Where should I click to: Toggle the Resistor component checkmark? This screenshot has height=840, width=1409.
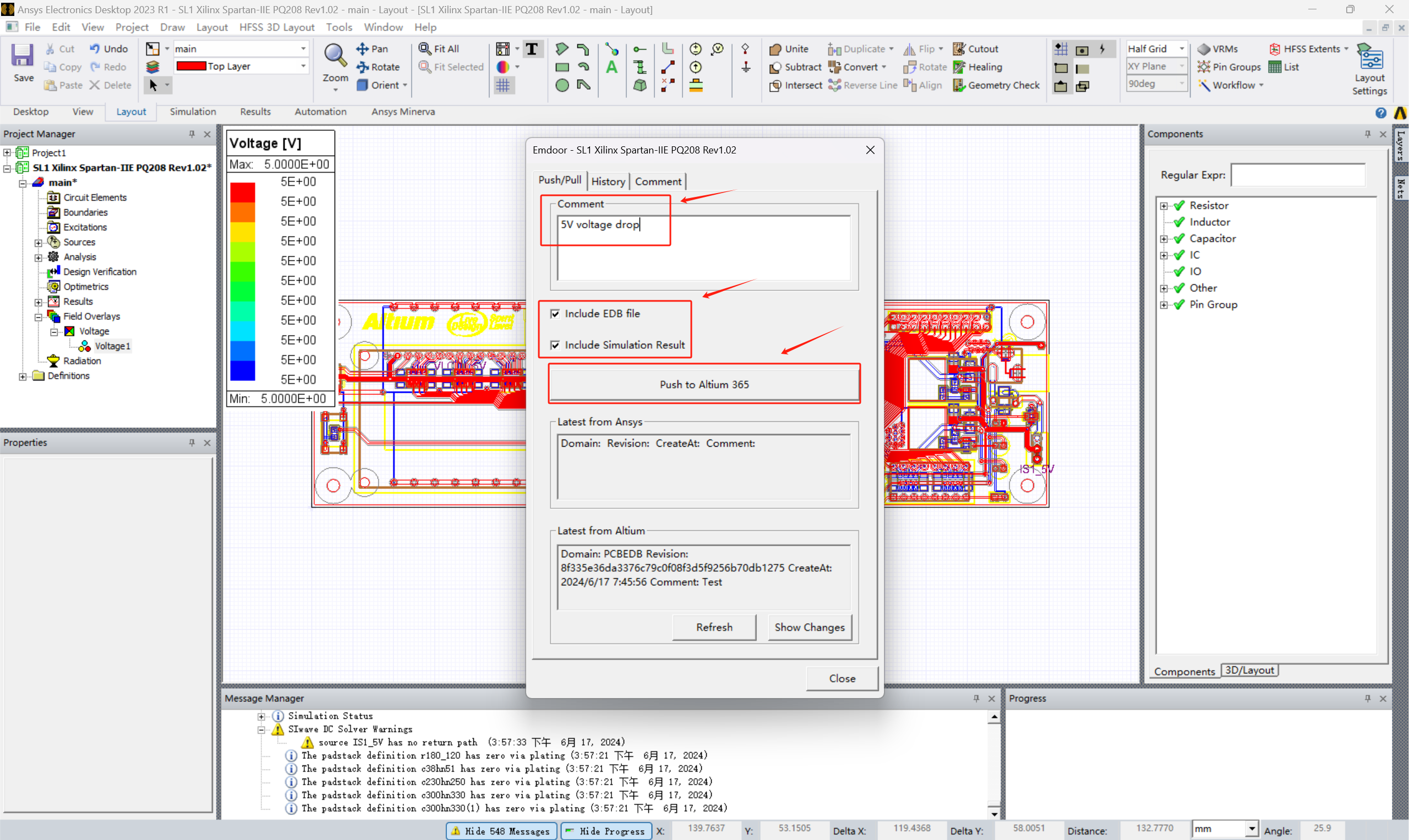tap(1179, 206)
